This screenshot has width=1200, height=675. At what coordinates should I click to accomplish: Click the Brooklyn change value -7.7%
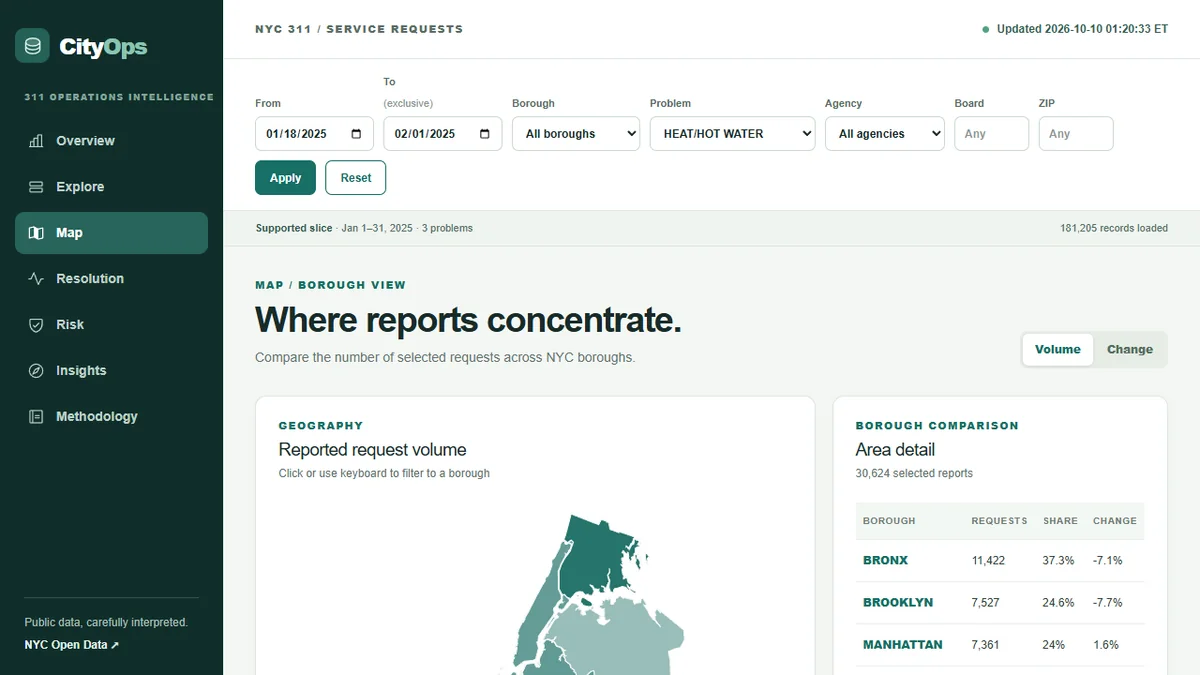(1108, 603)
